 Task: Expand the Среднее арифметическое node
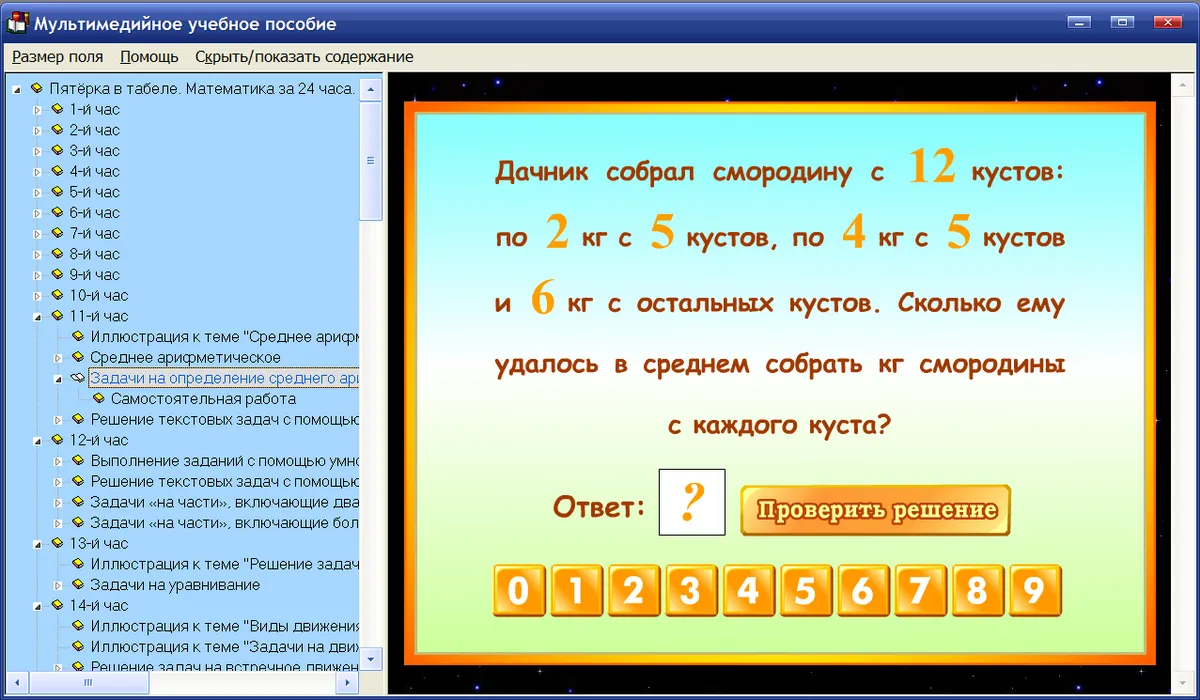(58, 357)
